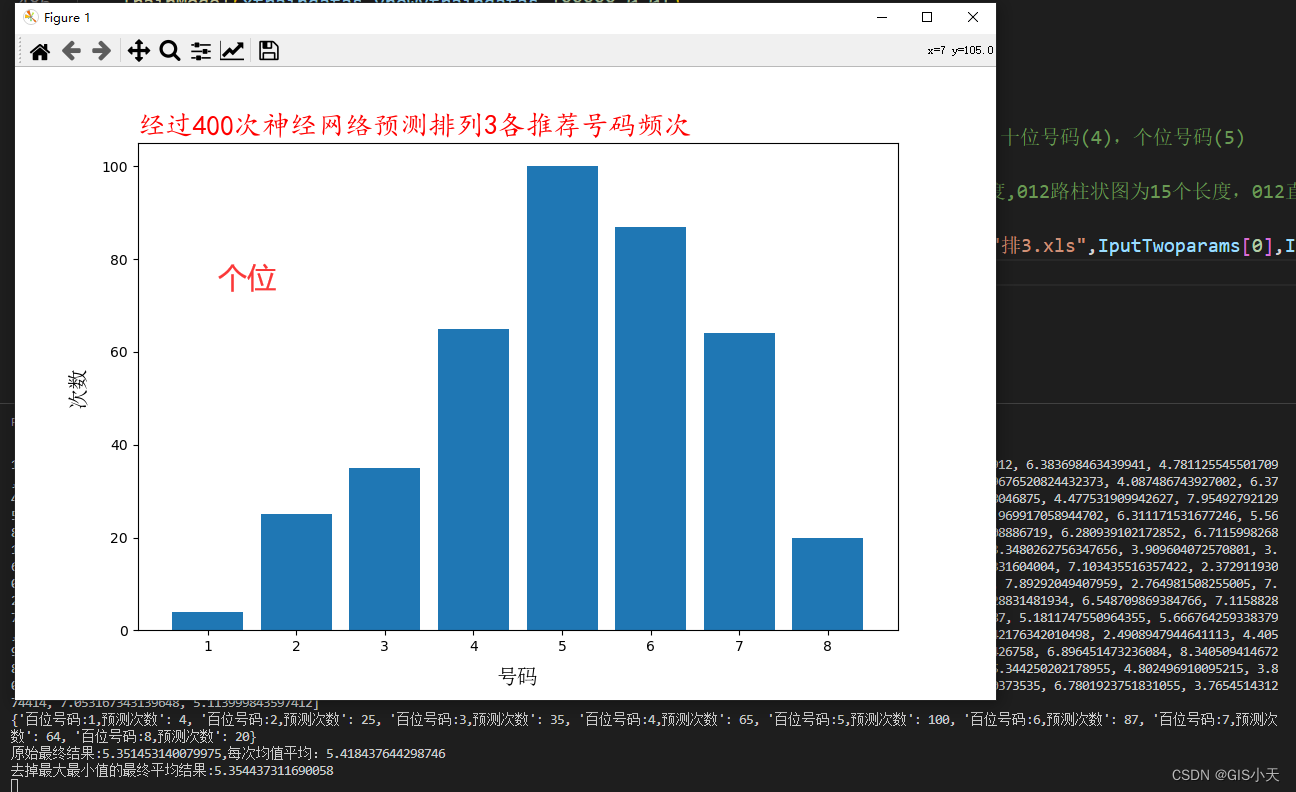
Task: Click the y-axis tick label 60
Action: (121, 353)
